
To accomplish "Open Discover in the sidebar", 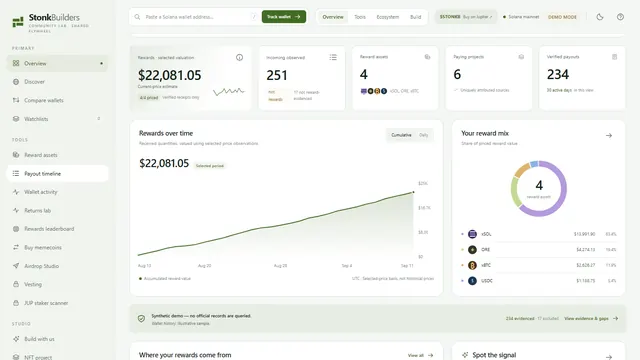I will click(x=57, y=82).
